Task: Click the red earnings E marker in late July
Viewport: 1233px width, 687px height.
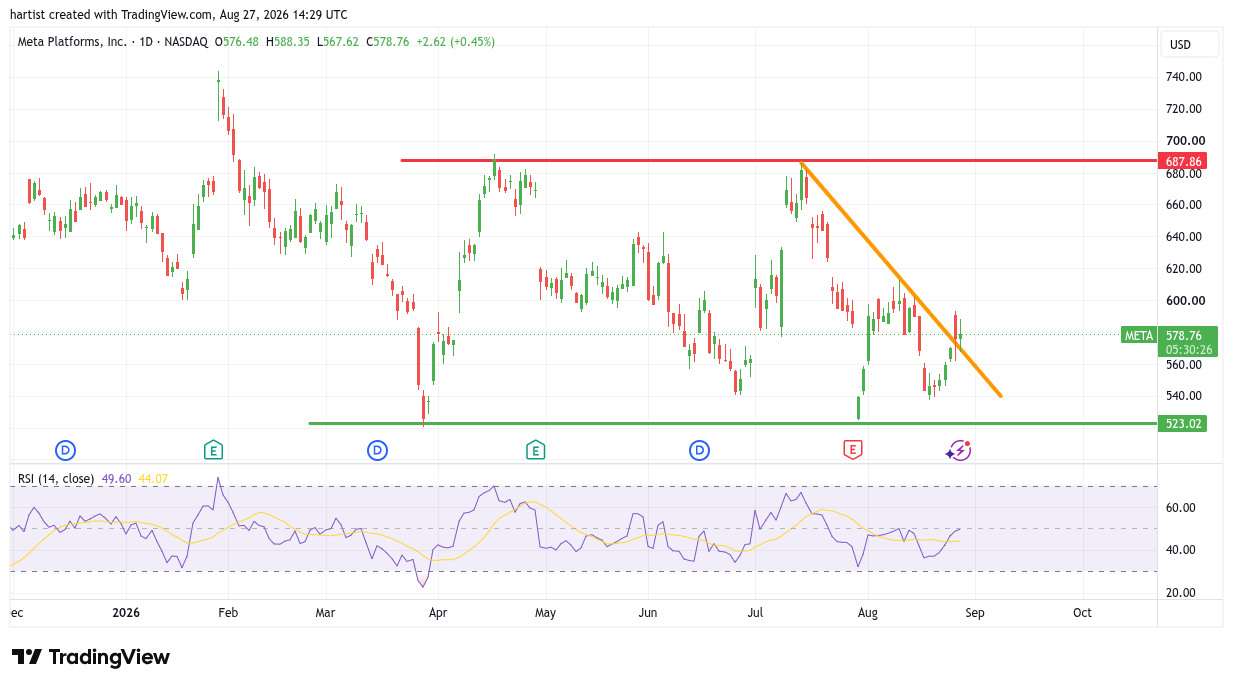Action: click(x=853, y=450)
